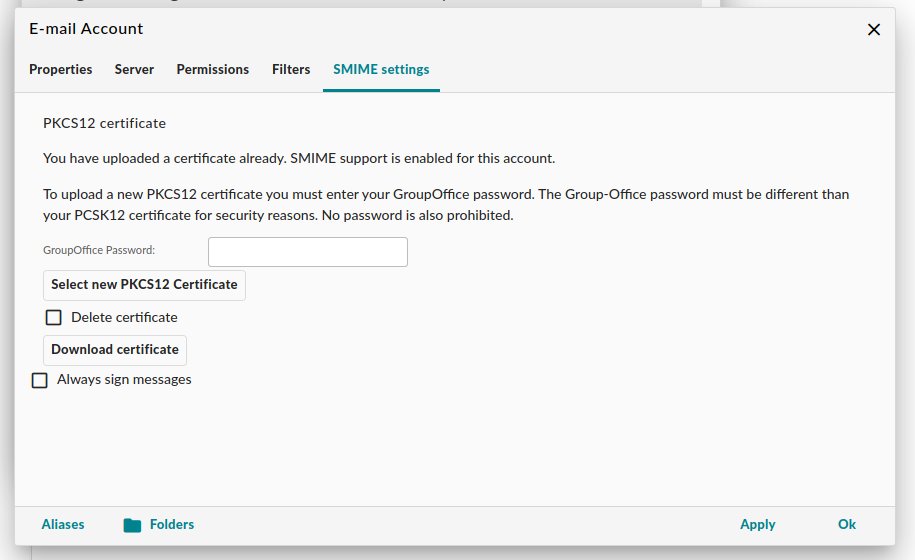The height and width of the screenshot is (560, 915).
Task: Click the Folders button label
Action: click(x=172, y=524)
